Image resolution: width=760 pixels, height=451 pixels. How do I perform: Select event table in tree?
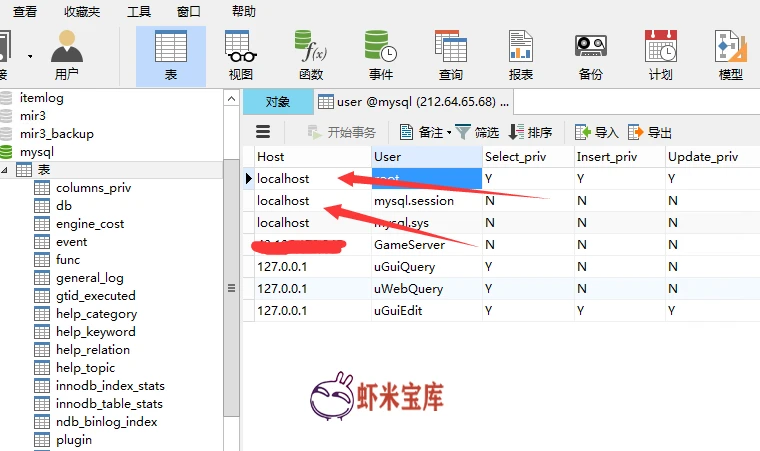pyautogui.click(x=71, y=242)
